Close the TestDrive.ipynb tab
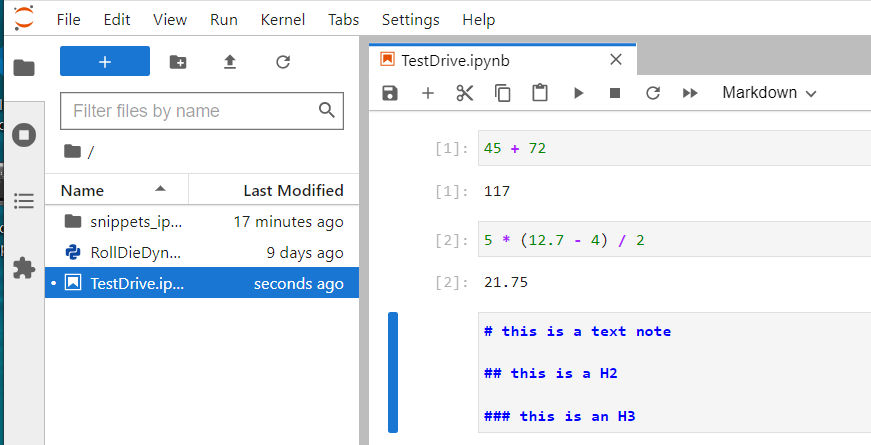This screenshot has width=871, height=445. point(616,60)
